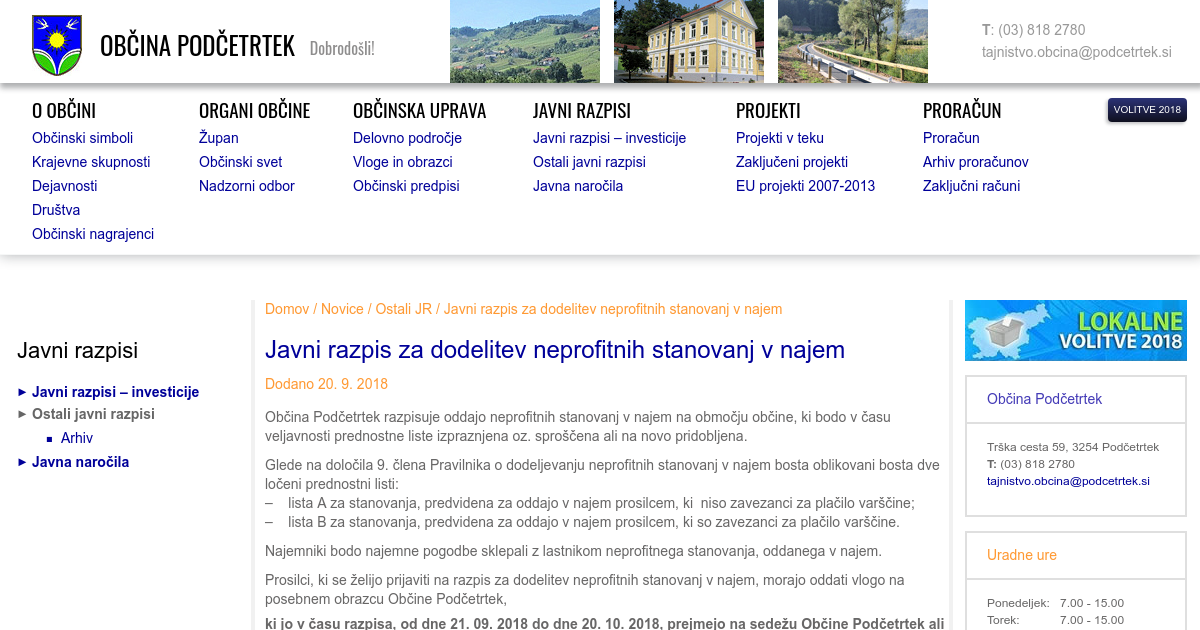Click Občina Podčetrtek site title

pos(197,46)
